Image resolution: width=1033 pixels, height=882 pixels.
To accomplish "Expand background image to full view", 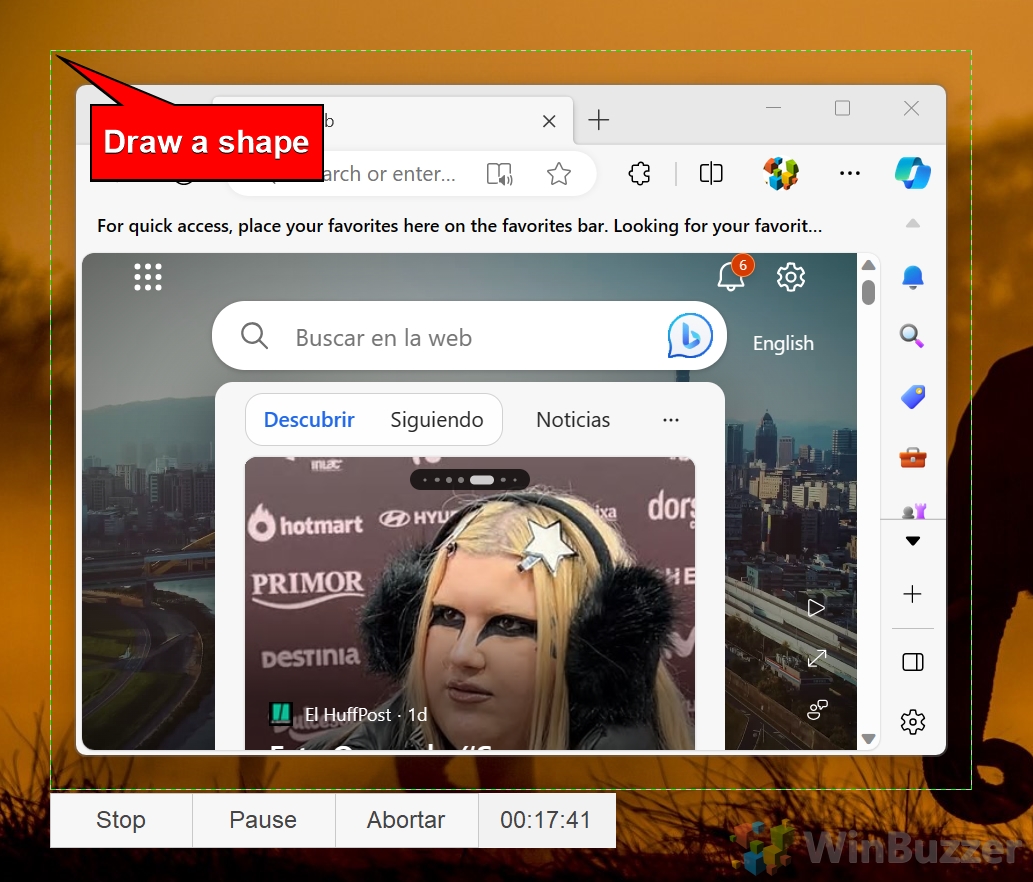I will [817, 658].
